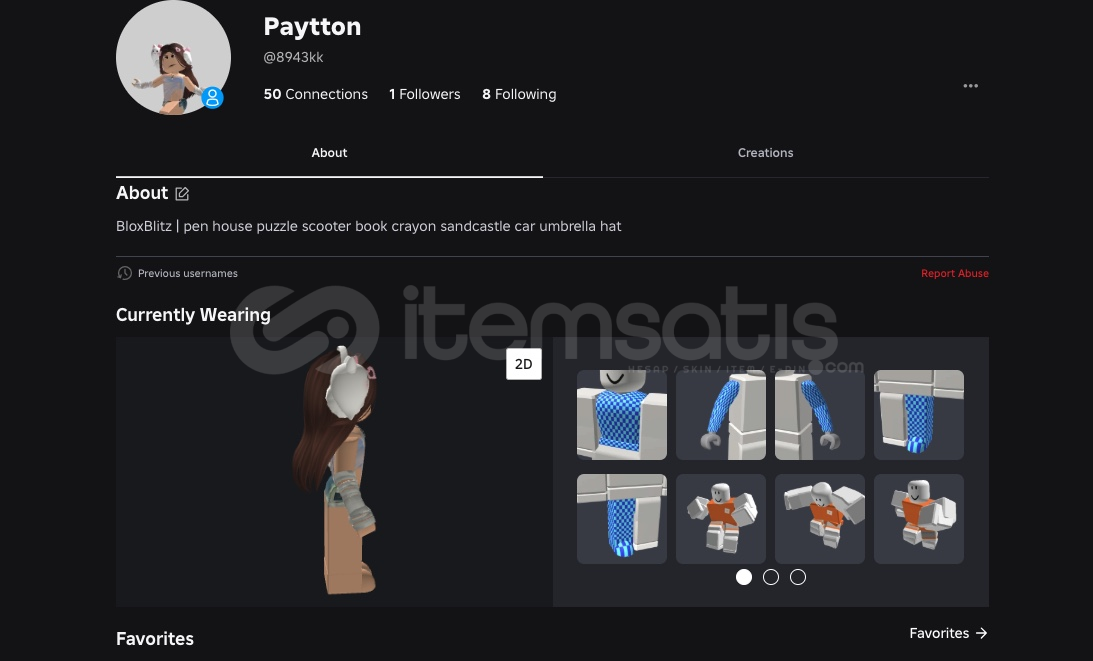1093x661 pixels.
Task: Jump to the third carousel page dot
Action: (798, 577)
